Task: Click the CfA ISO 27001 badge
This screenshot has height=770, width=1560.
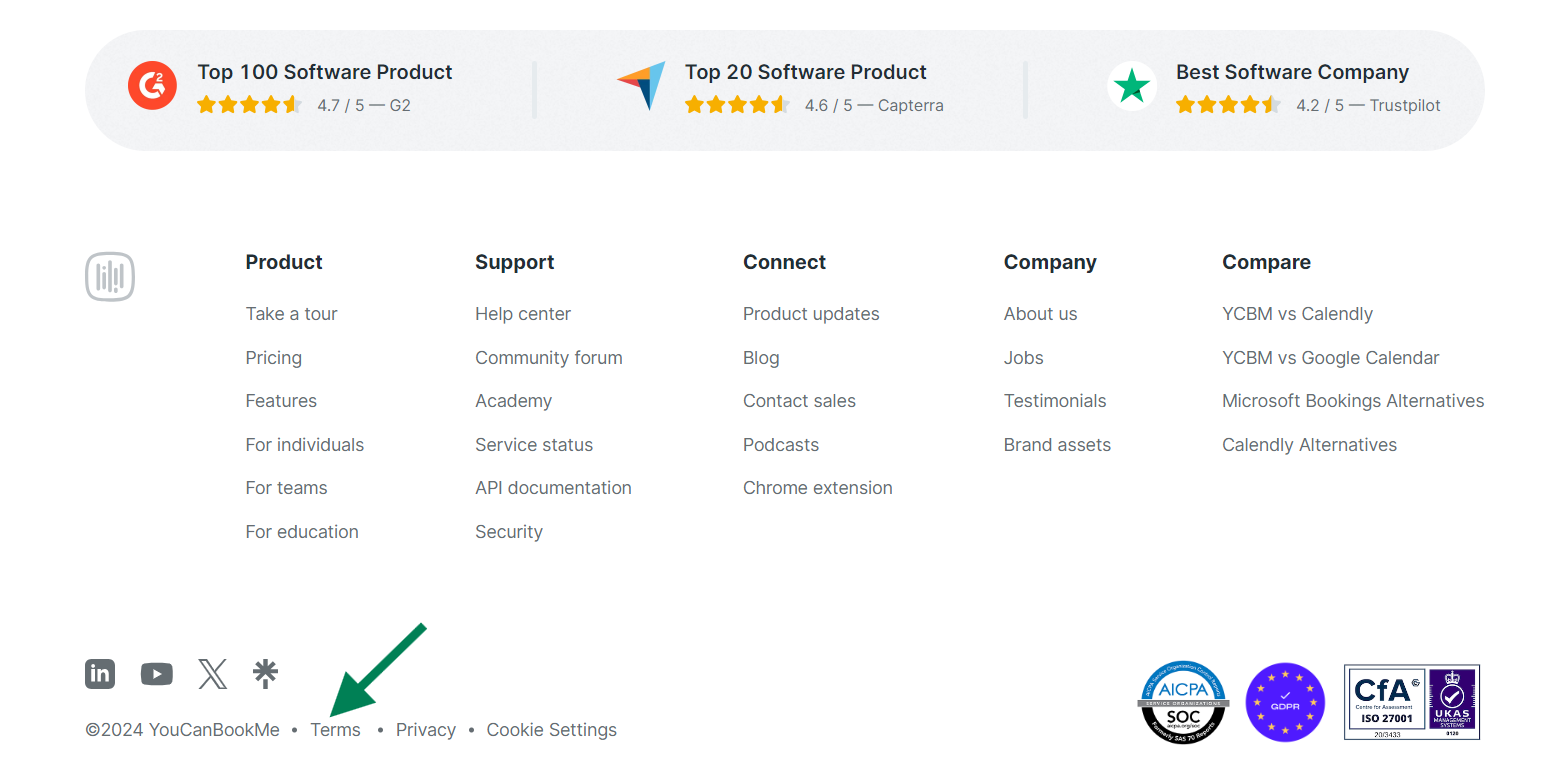Action: click(x=1412, y=702)
